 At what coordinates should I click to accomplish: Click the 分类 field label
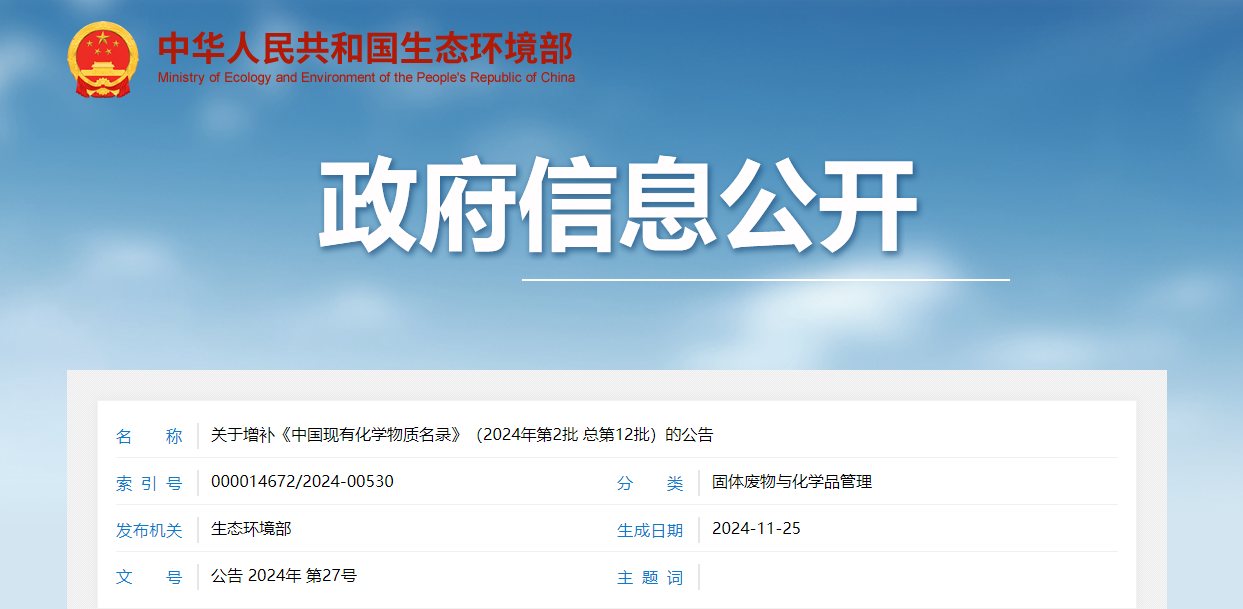click(650, 482)
